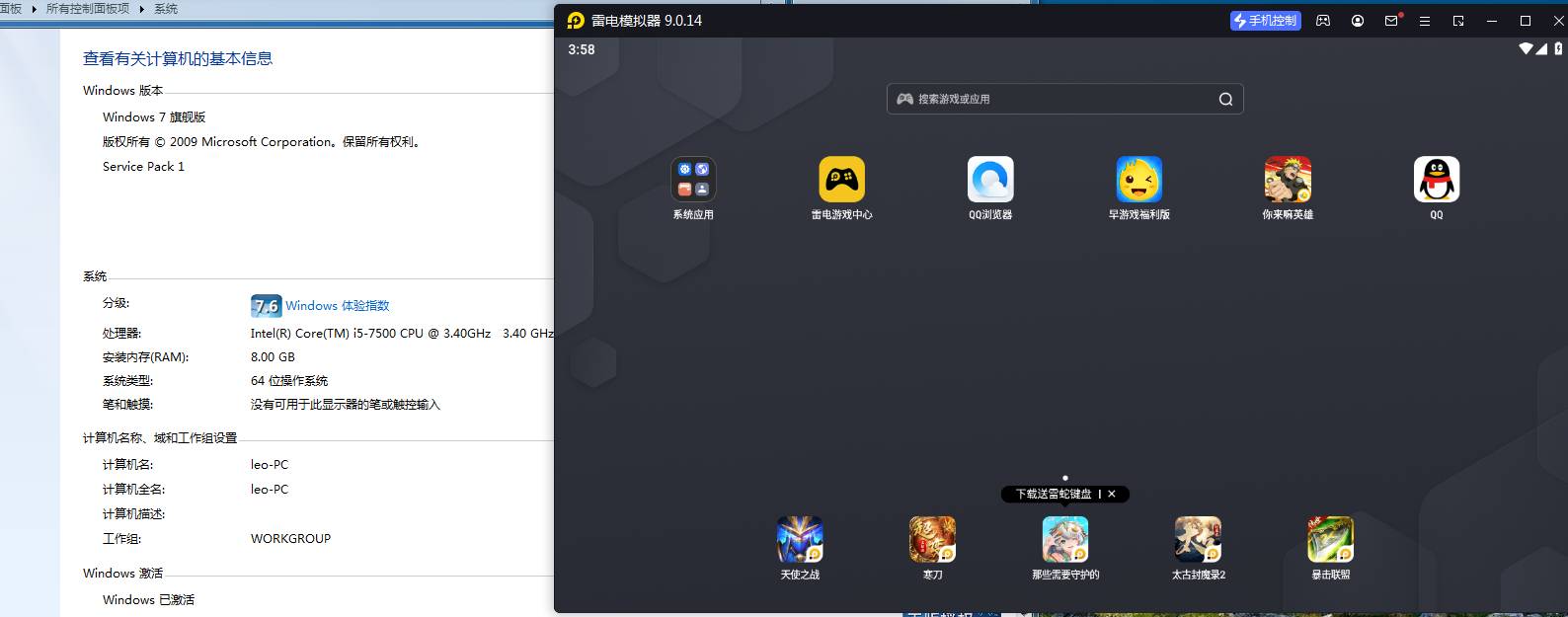Launch 早游戏福利版 app
This screenshot has height=617, width=1568.
[x=1139, y=180]
